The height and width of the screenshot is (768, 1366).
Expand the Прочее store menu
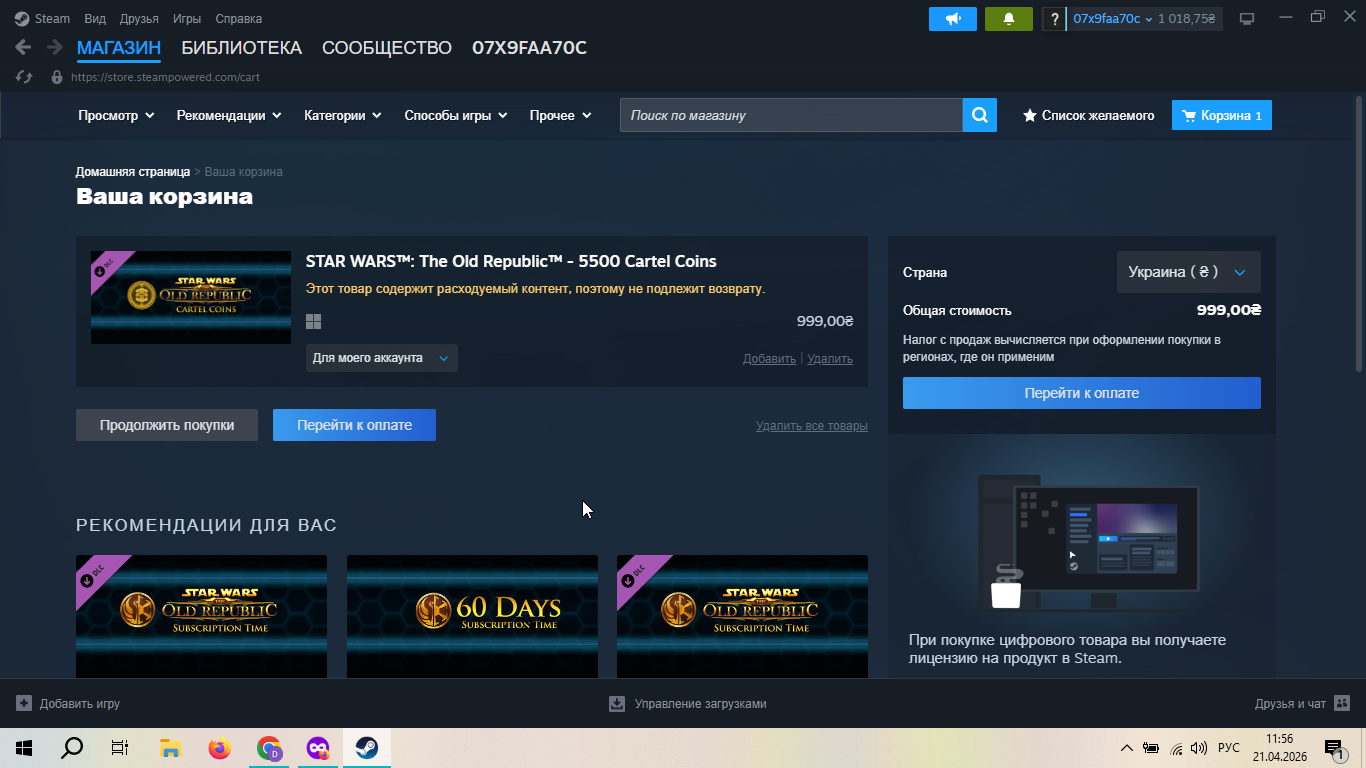coord(561,115)
